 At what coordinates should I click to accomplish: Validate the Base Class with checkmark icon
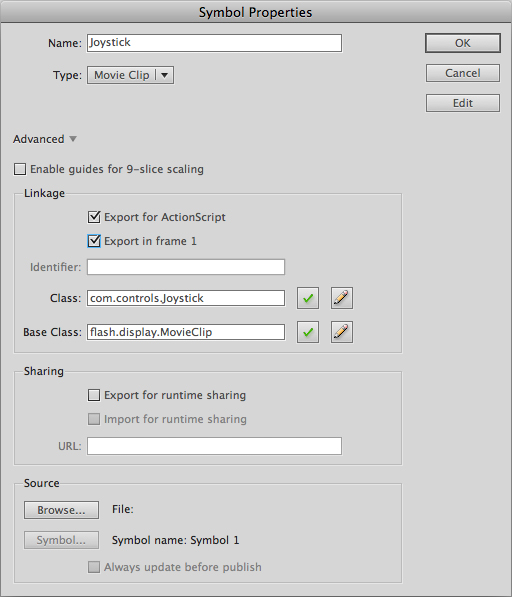point(308,332)
